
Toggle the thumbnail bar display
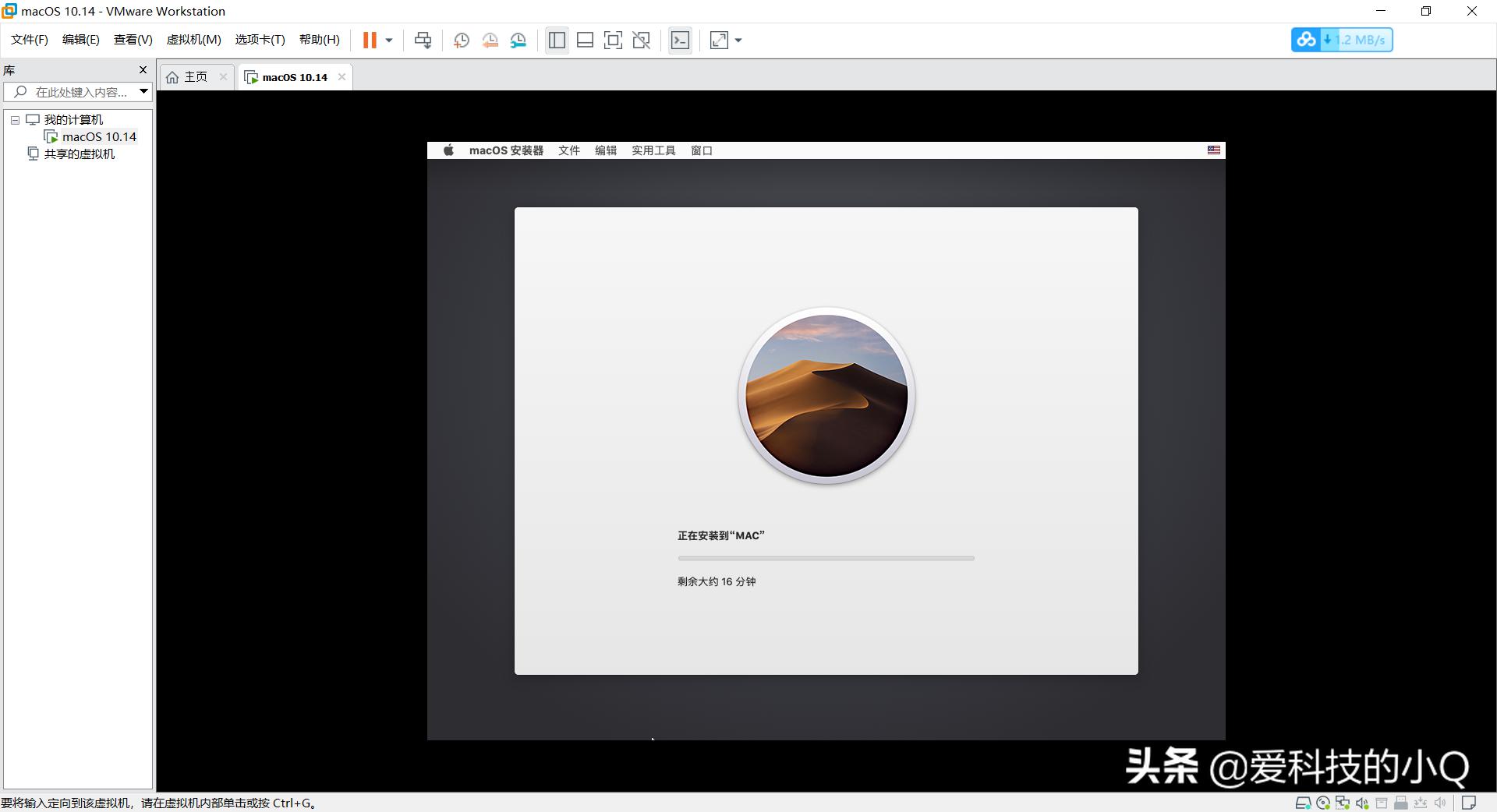point(585,40)
